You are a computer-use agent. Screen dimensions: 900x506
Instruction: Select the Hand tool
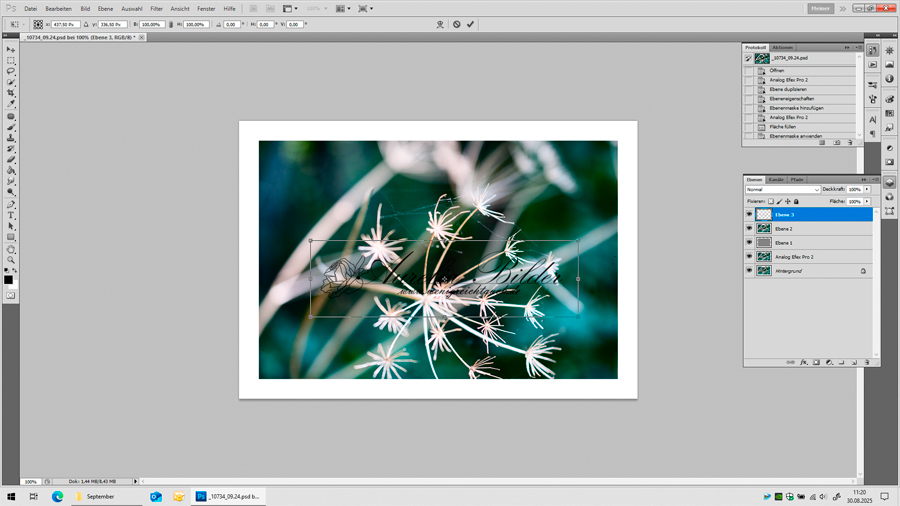[x=11, y=249]
